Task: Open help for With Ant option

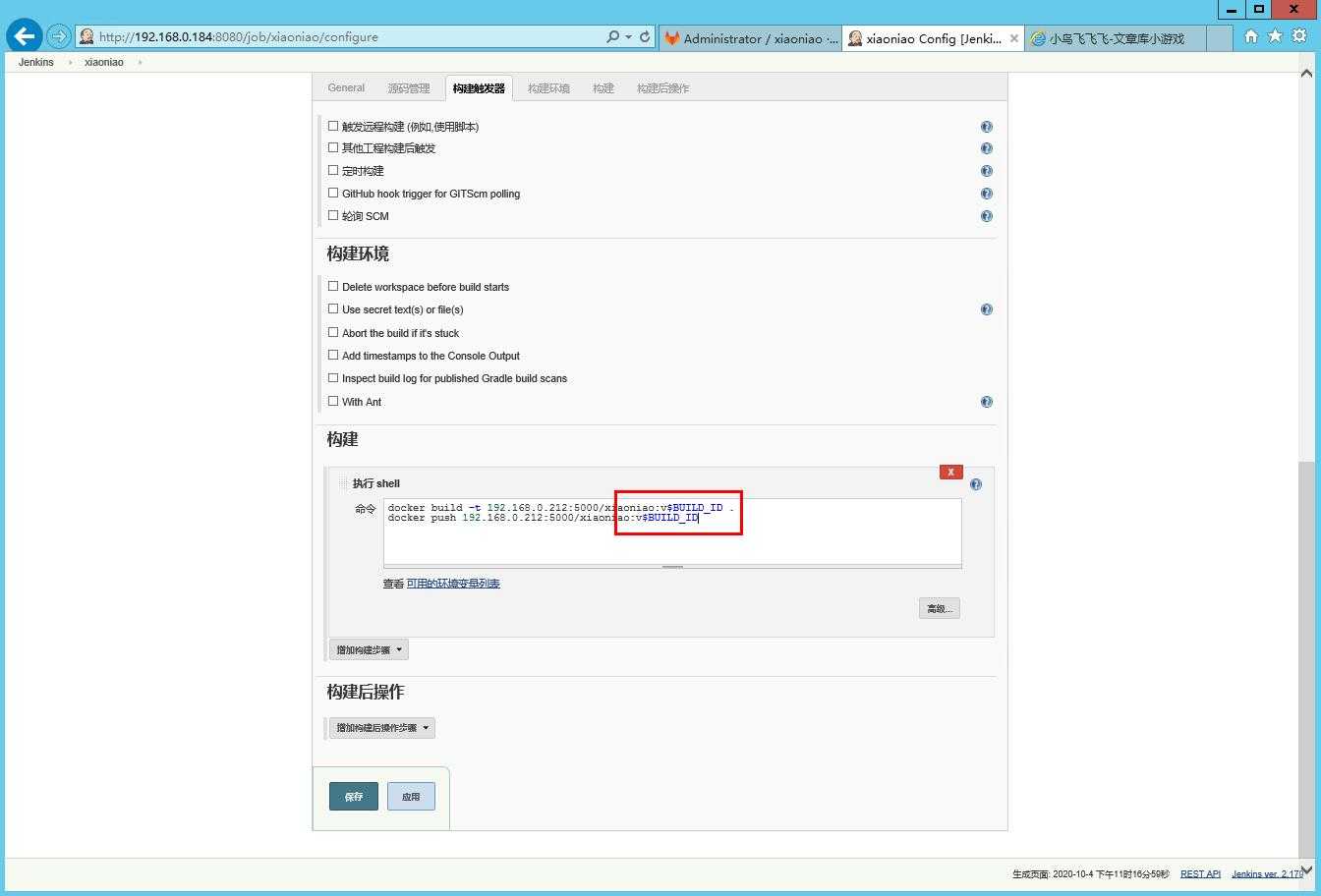Action: pos(987,402)
